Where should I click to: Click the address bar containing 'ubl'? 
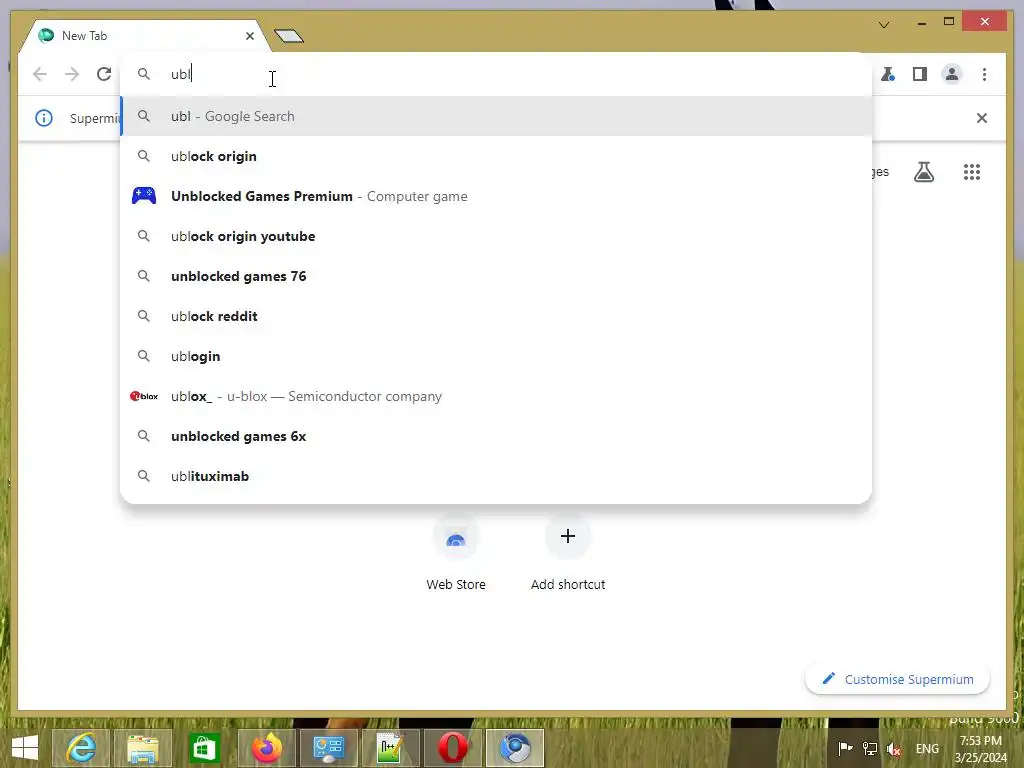pyautogui.click(x=496, y=74)
